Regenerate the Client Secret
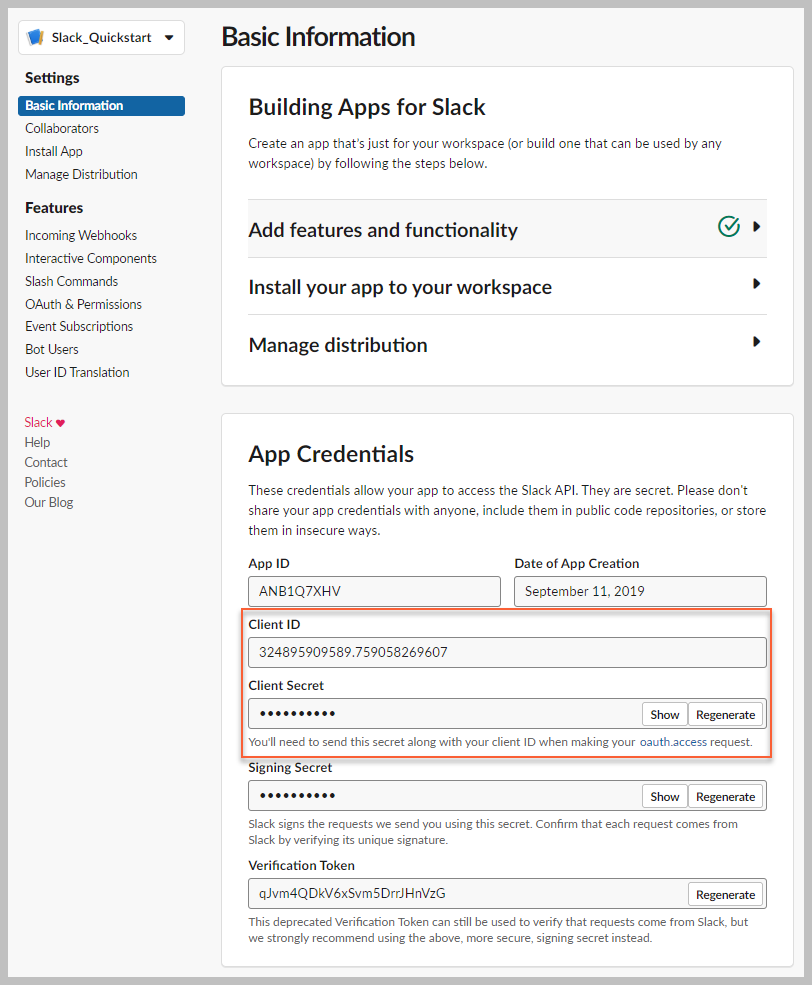 [725, 714]
